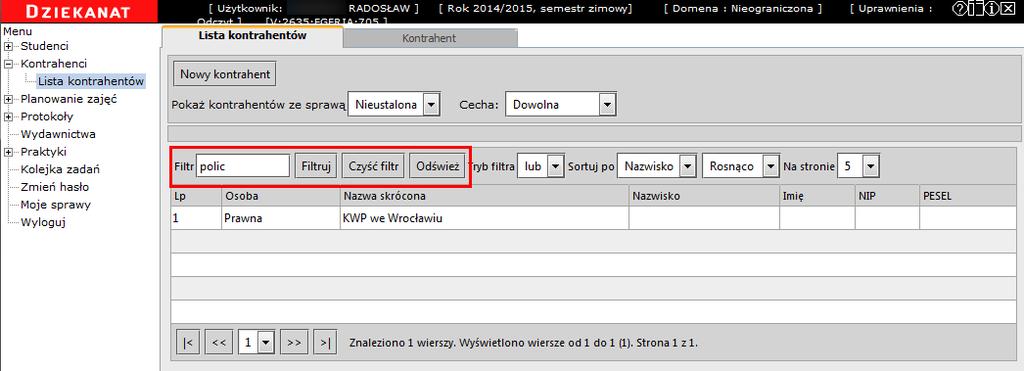Click Wyloguj to log out

(x=43, y=223)
